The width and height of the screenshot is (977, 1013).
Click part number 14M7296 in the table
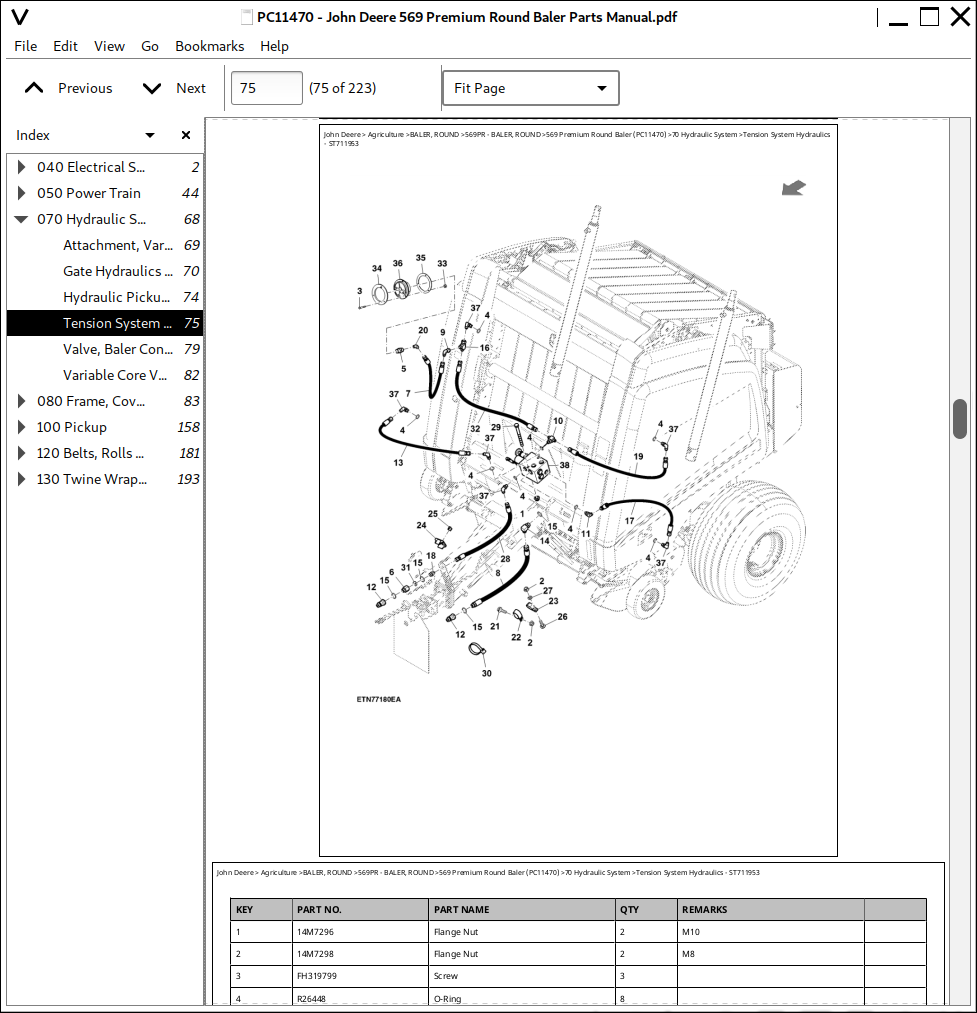point(315,932)
